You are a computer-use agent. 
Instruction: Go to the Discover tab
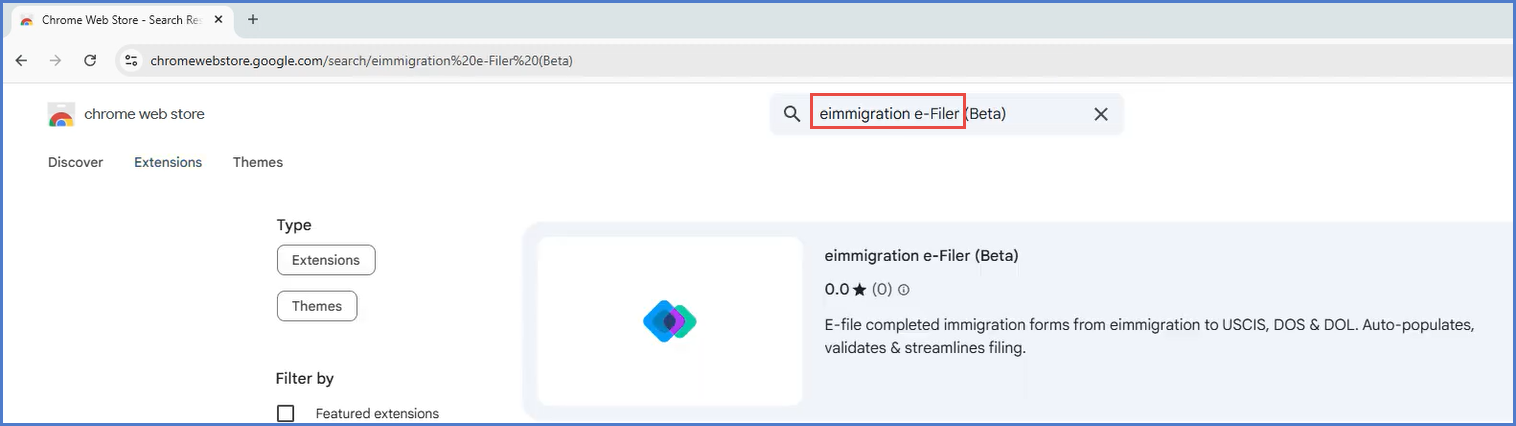pyautogui.click(x=75, y=162)
